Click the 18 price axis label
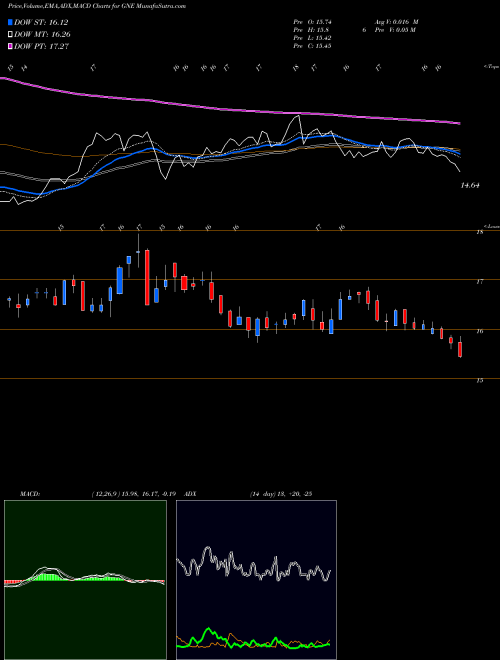The width and height of the screenshot is (500, 660). pos(479,232)
